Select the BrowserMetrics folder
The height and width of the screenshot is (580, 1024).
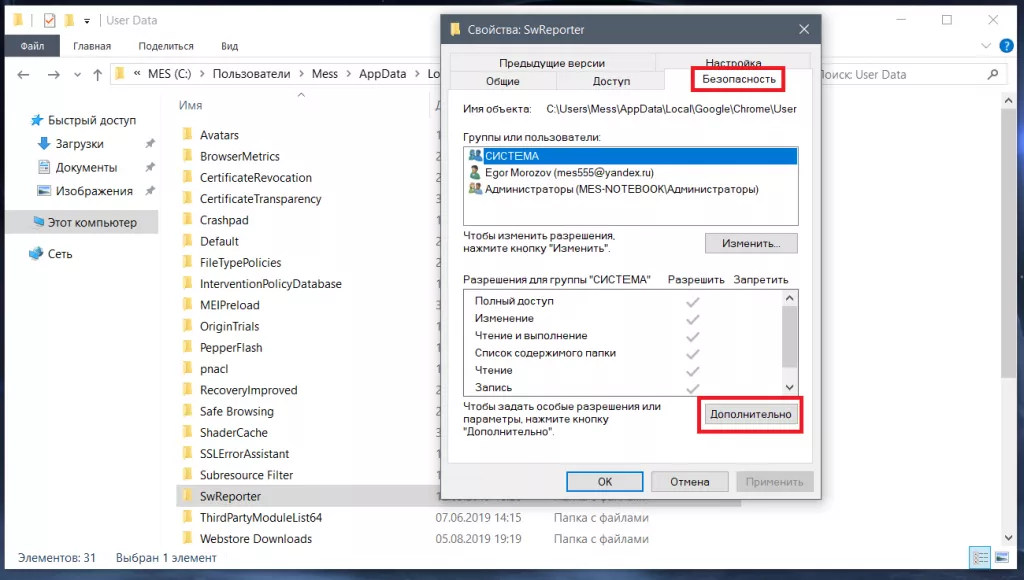tap(239, 156)
